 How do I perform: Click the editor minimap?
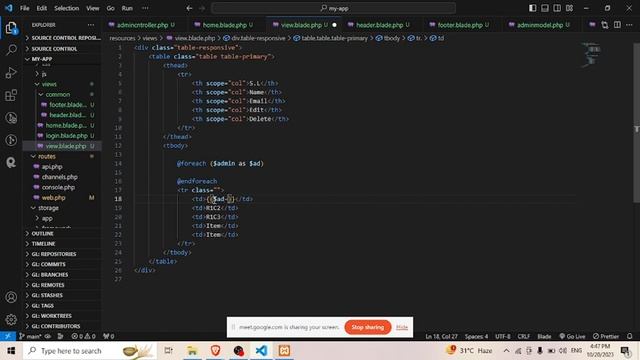point(590,54)
